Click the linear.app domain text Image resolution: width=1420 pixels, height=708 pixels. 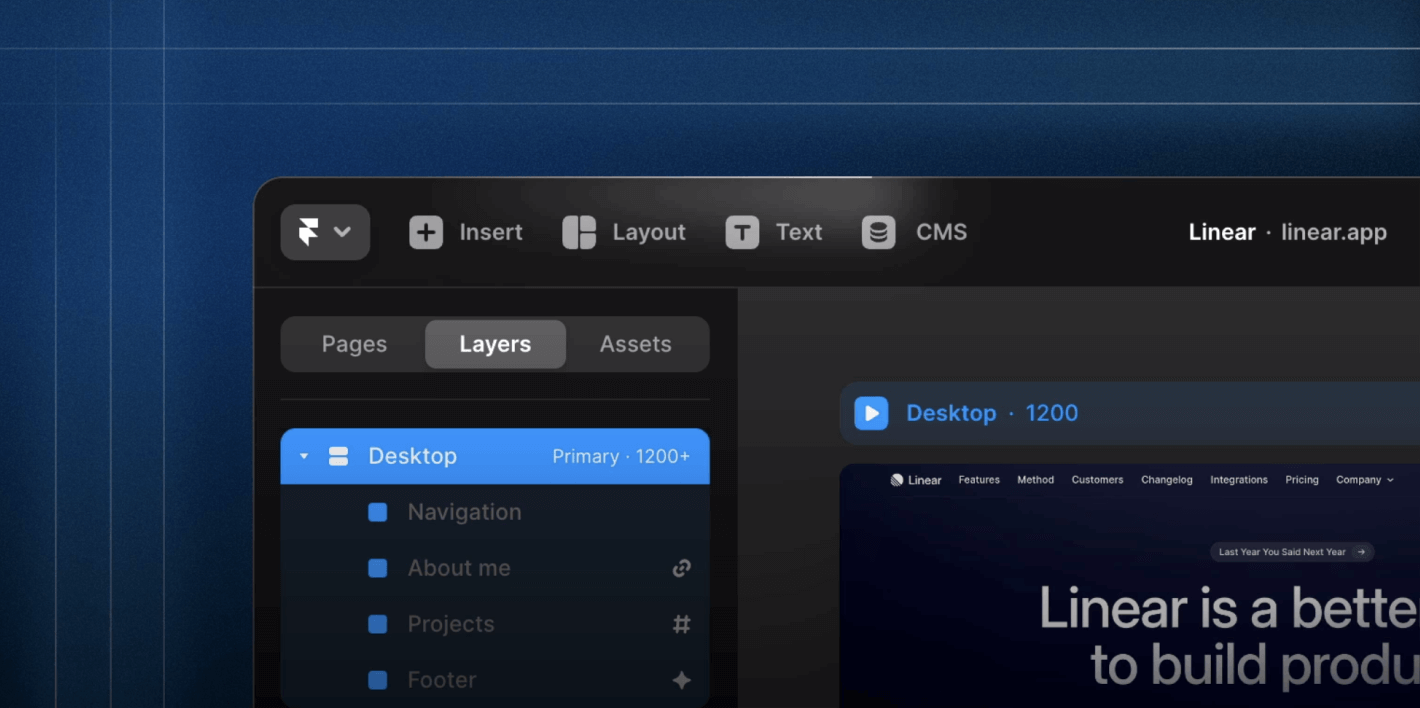point(1334,232)
